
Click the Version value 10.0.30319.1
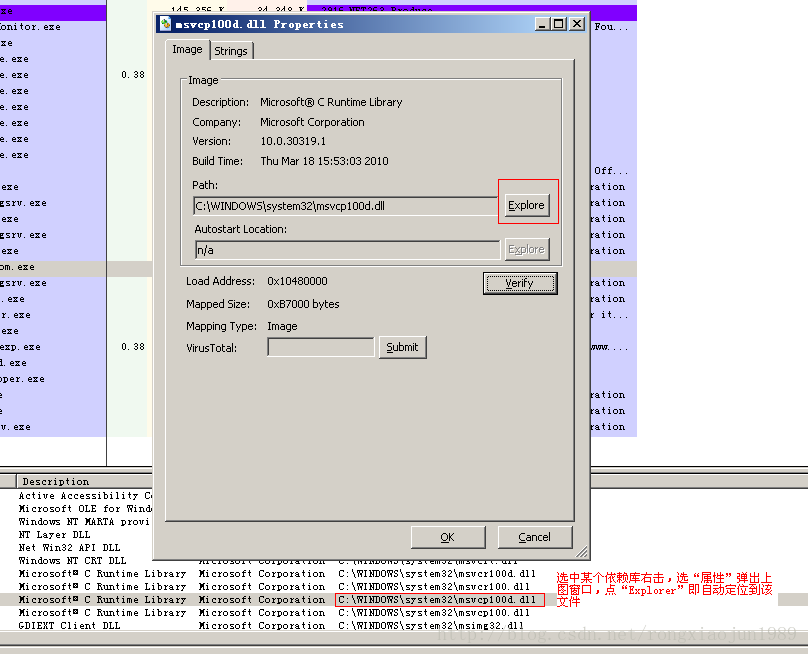pyautogui.click(x=293, y=141)
